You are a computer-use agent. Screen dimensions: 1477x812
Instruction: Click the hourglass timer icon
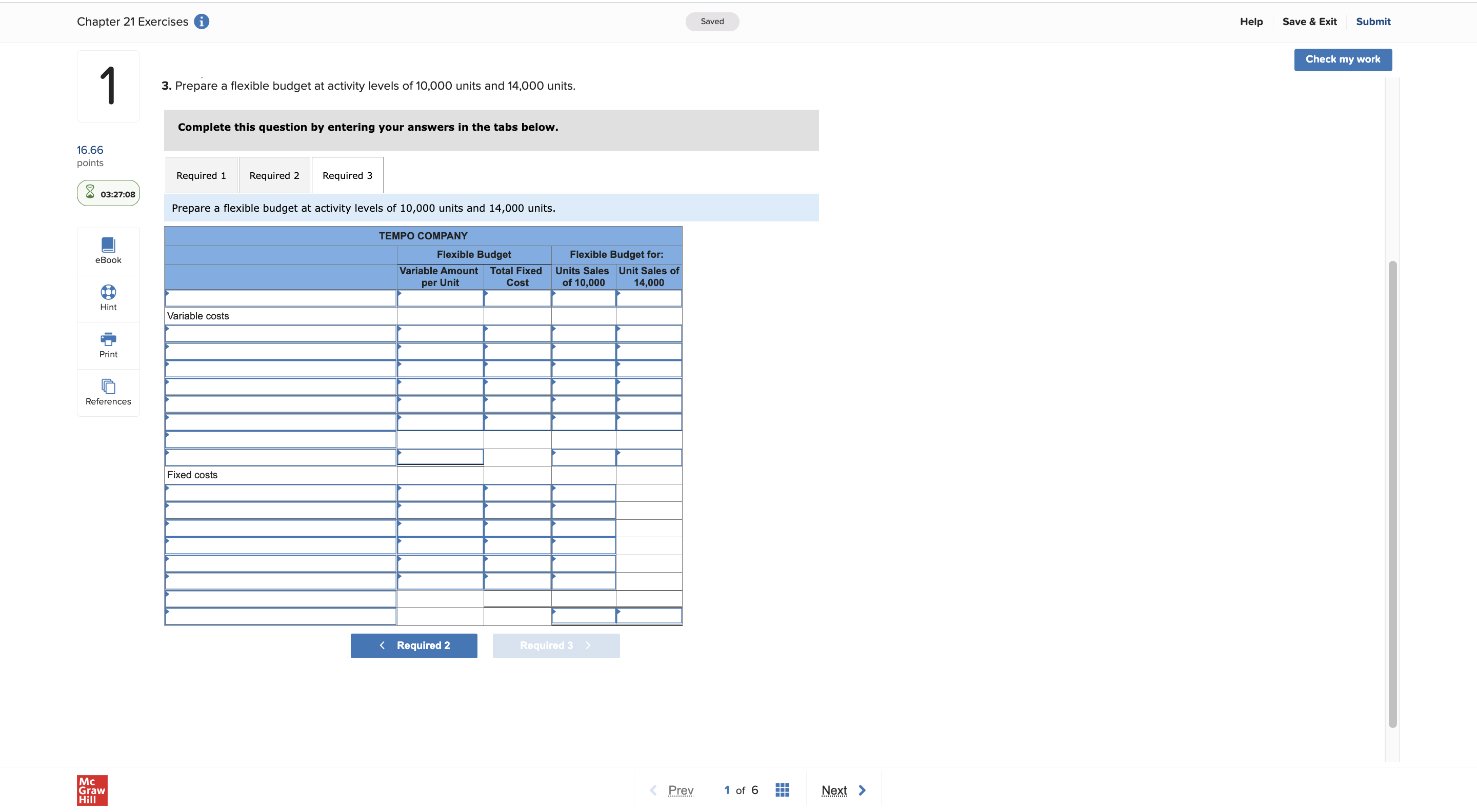pos(91,193)
